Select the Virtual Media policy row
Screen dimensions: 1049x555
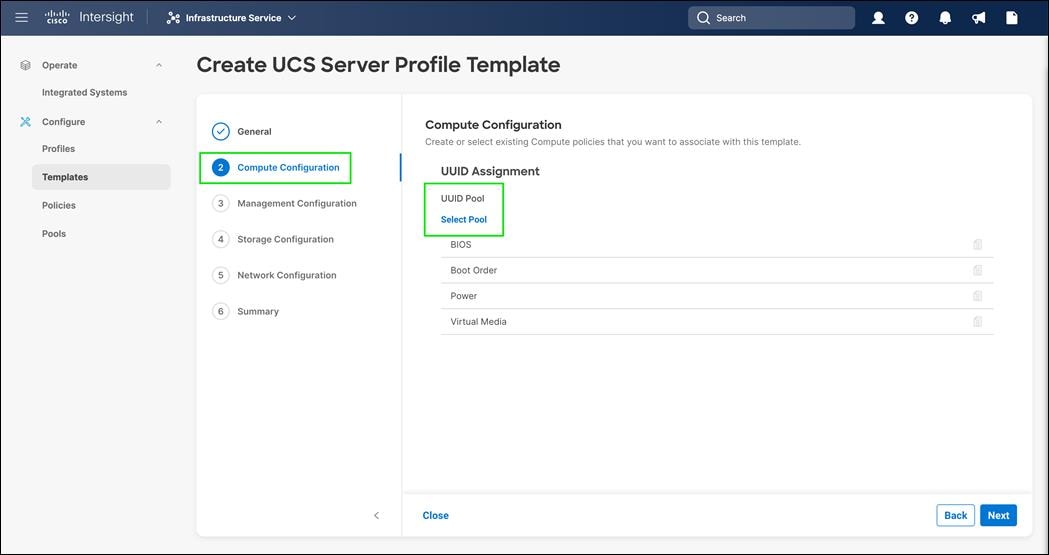pos(717,322)
